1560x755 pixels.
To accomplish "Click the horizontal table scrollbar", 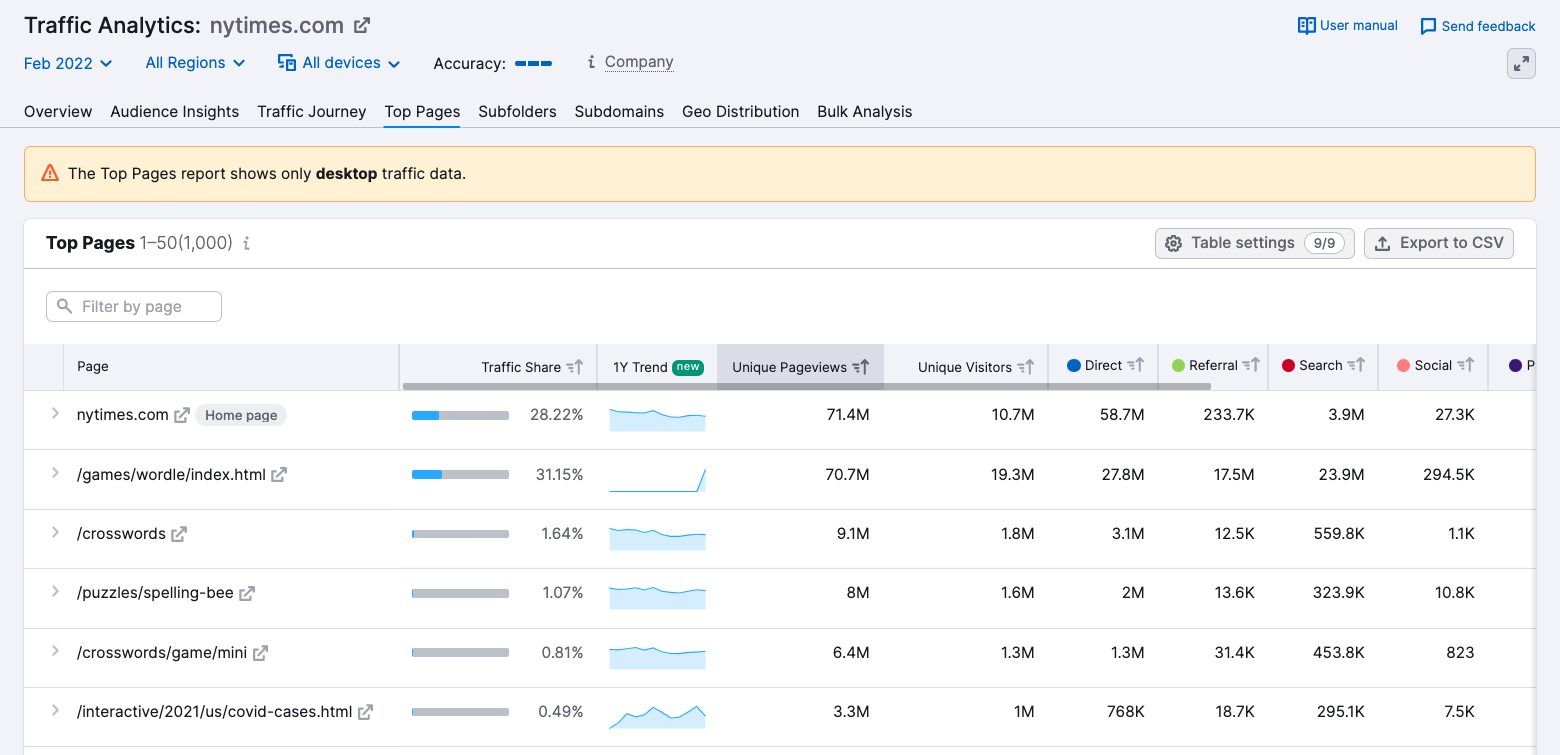I will [x=807, y=386].
